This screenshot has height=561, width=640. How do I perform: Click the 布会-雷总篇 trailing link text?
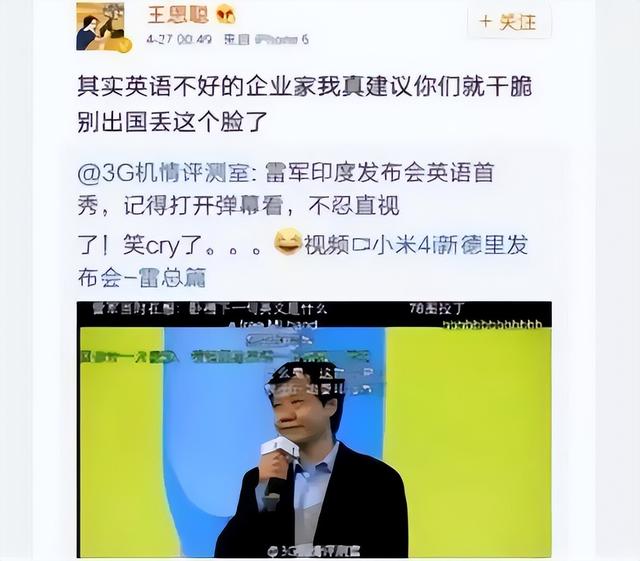point(142,278)
